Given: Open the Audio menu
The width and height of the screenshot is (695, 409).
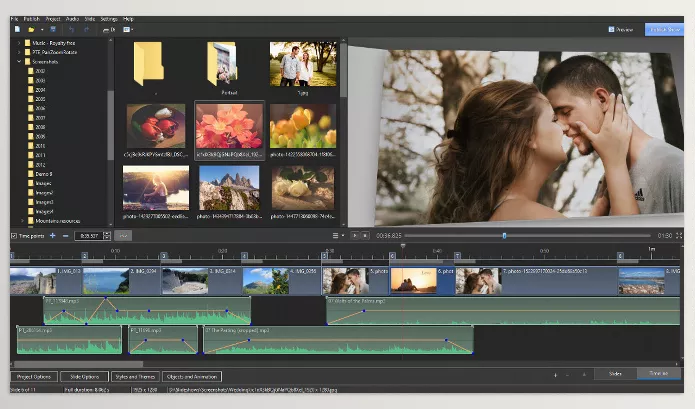Looking at the screenshot, I should pyautogui.click(x=72, y=19).
